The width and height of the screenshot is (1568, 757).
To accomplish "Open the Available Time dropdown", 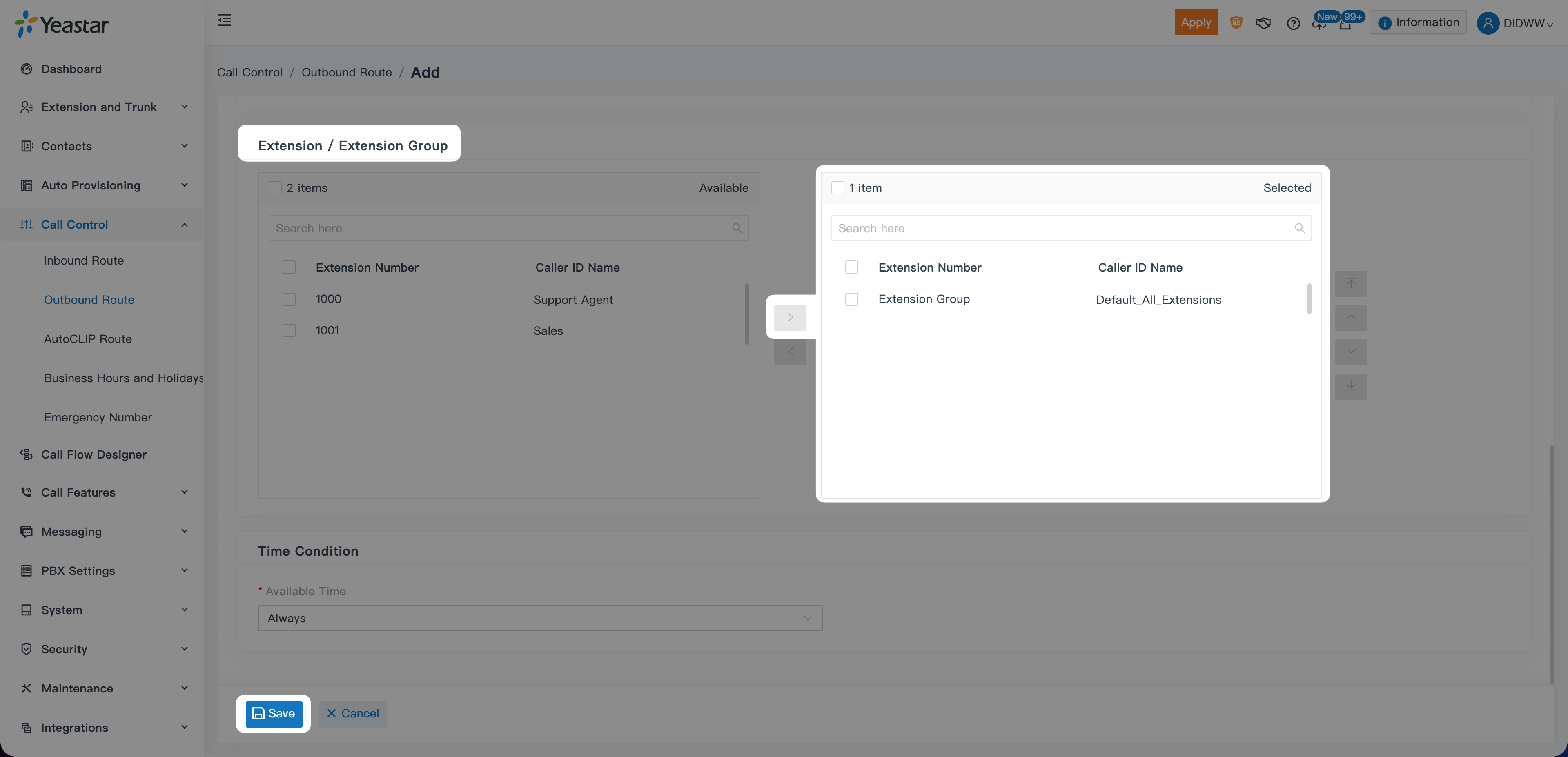I will point(539,618).
